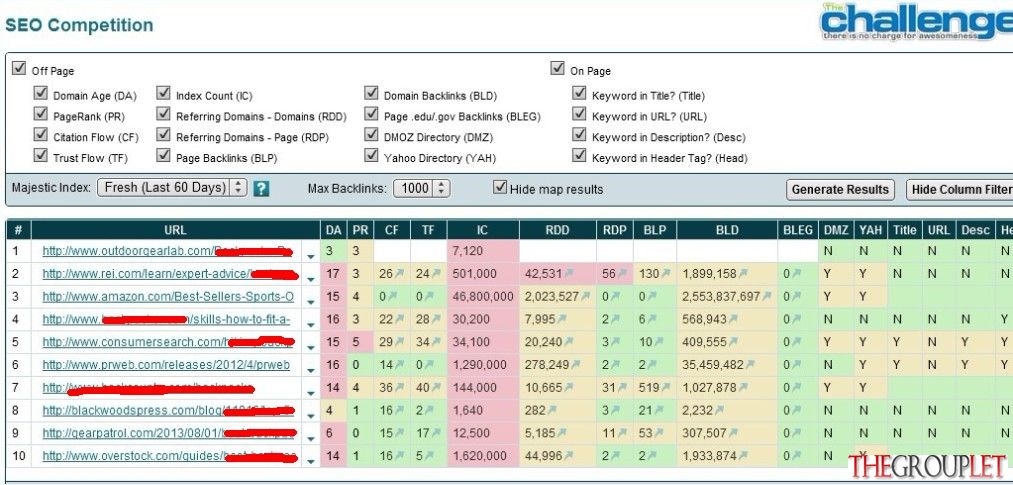Click RDP arrow icon beside 31
The width and height of the screenshot is (1013, 485).
(x=622, y=387)
